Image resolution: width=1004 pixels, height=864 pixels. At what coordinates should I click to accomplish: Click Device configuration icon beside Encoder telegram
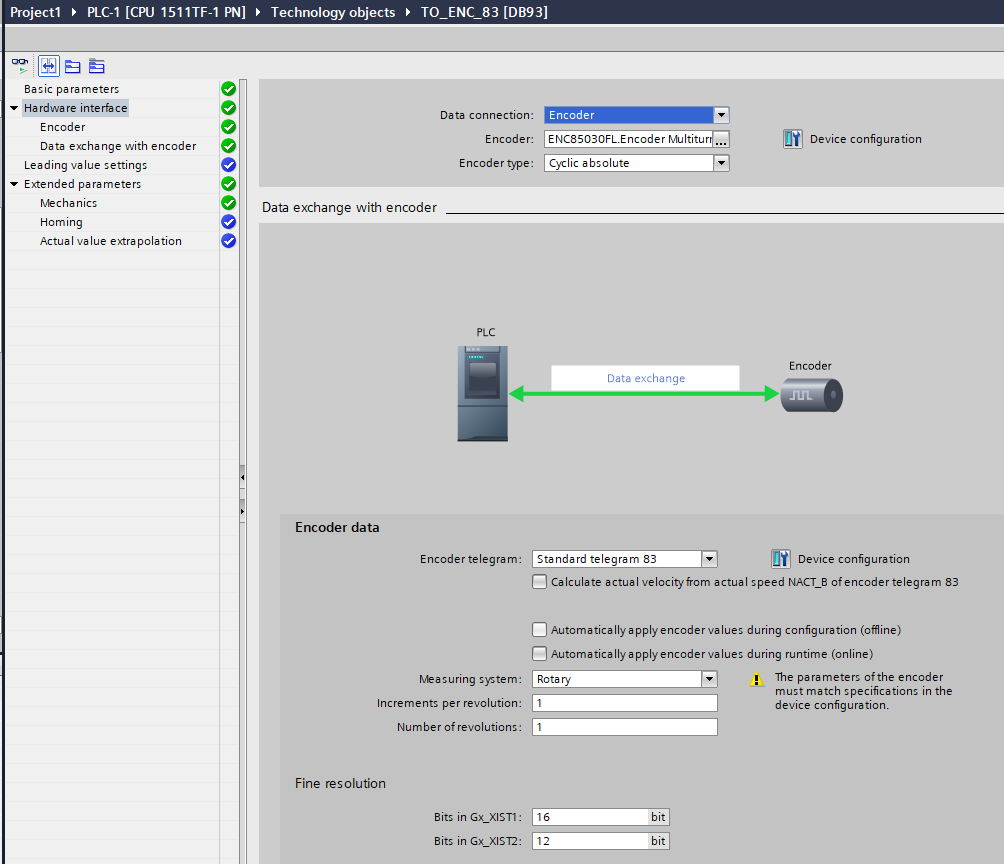pos(781,559)
